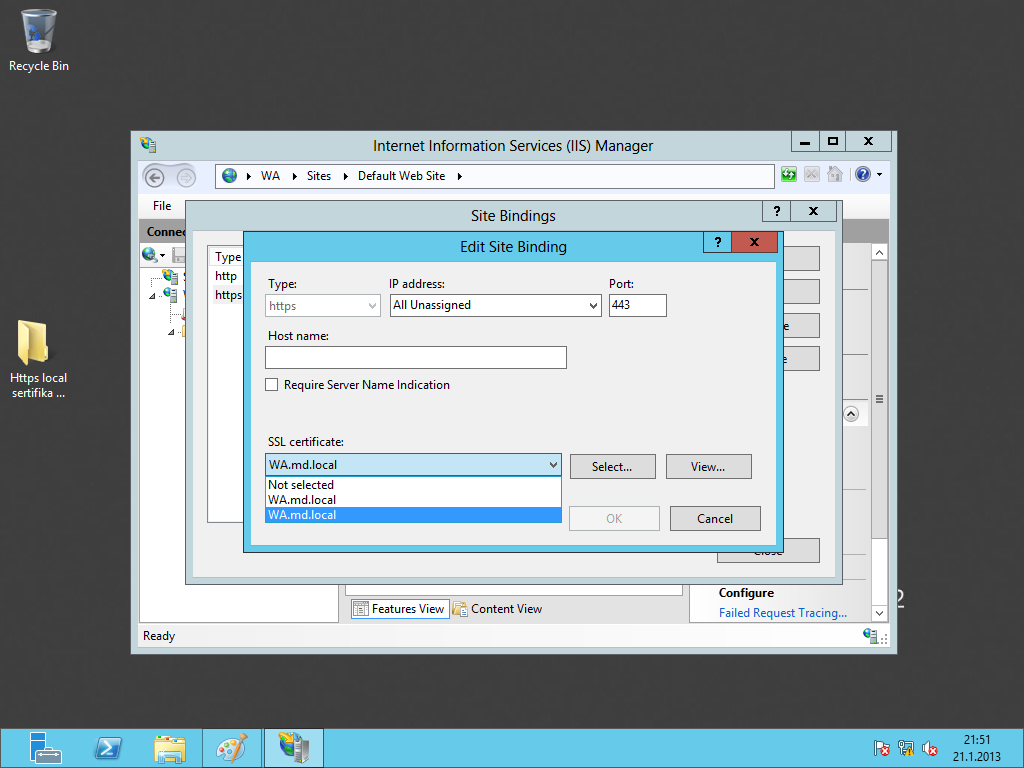Click the IIS Manager taskbar icon
The width and height of the screenshot is (1024, 768).
coord(293,748)
